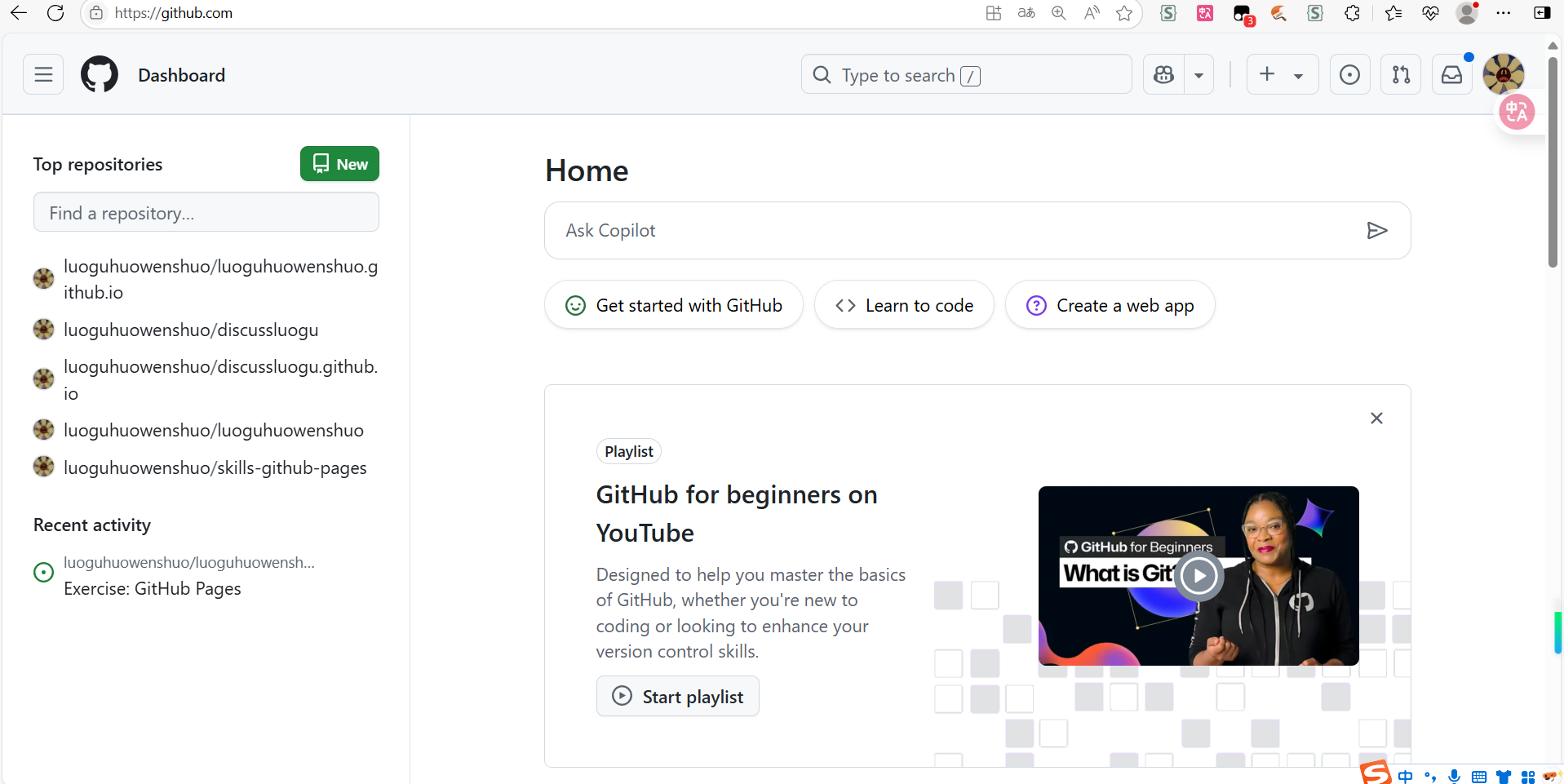
Task: Click the site info lock icon
Action: tap(96, 13)
